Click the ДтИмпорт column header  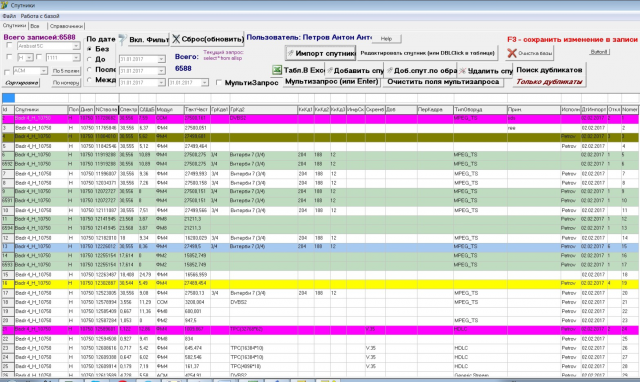pos(594,109)
